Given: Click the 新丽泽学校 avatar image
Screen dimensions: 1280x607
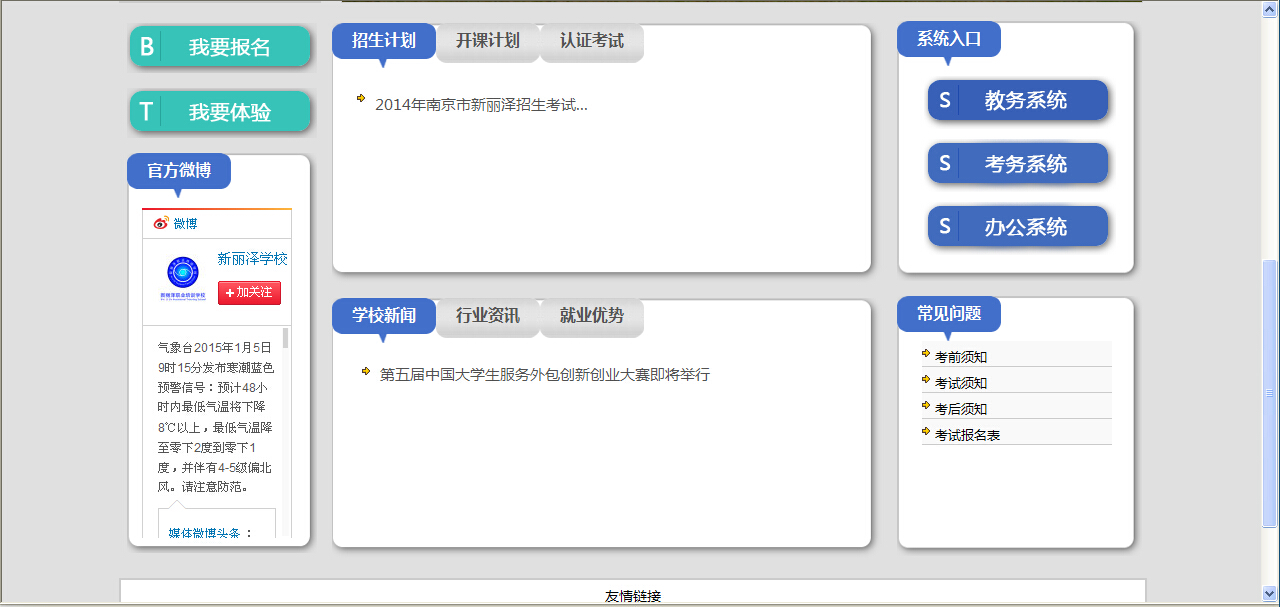Looking at the screenshot, I should pyautogui.click(x=182, y=278).
